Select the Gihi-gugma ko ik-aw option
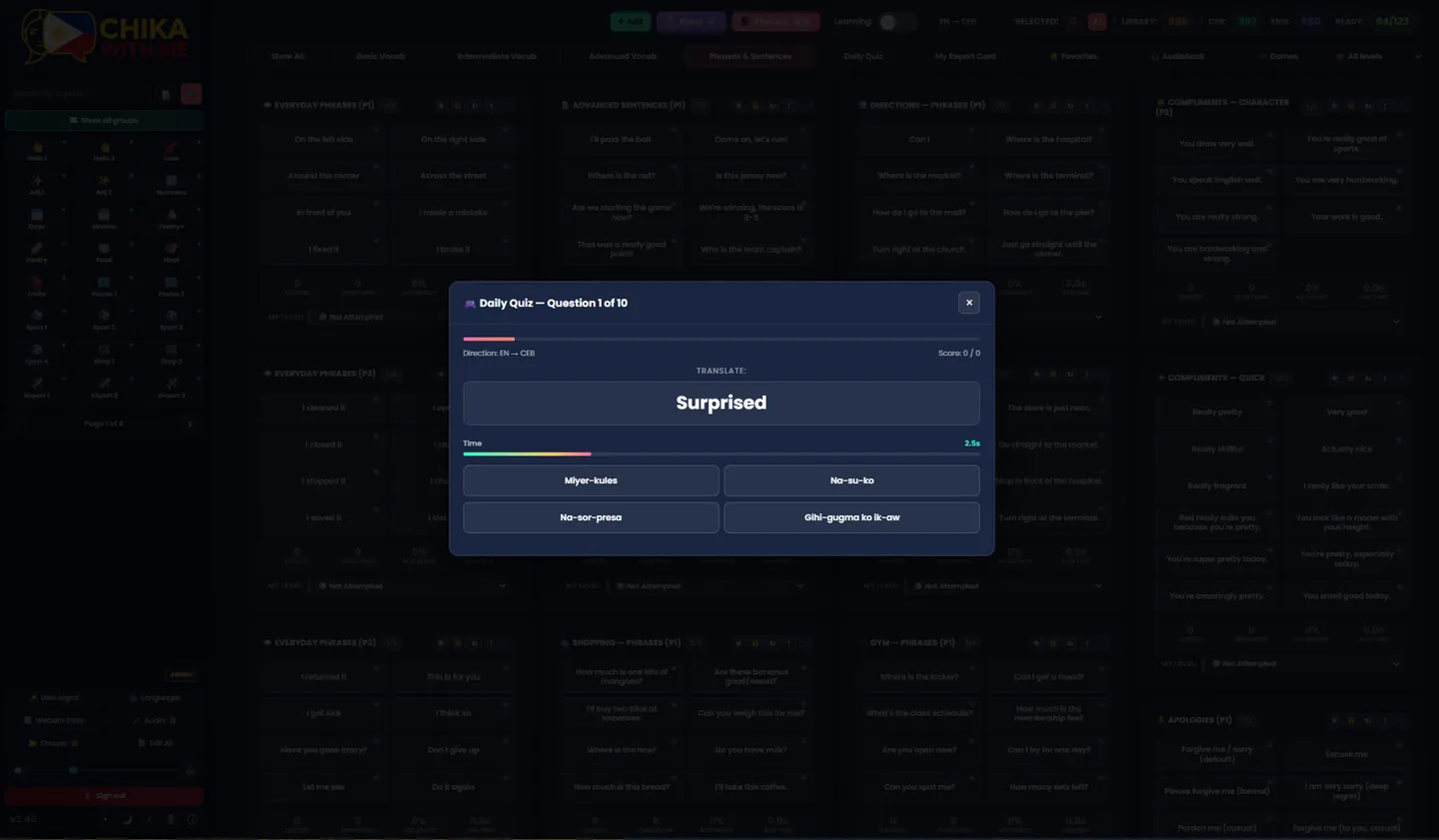 click(x=851, y=517)
